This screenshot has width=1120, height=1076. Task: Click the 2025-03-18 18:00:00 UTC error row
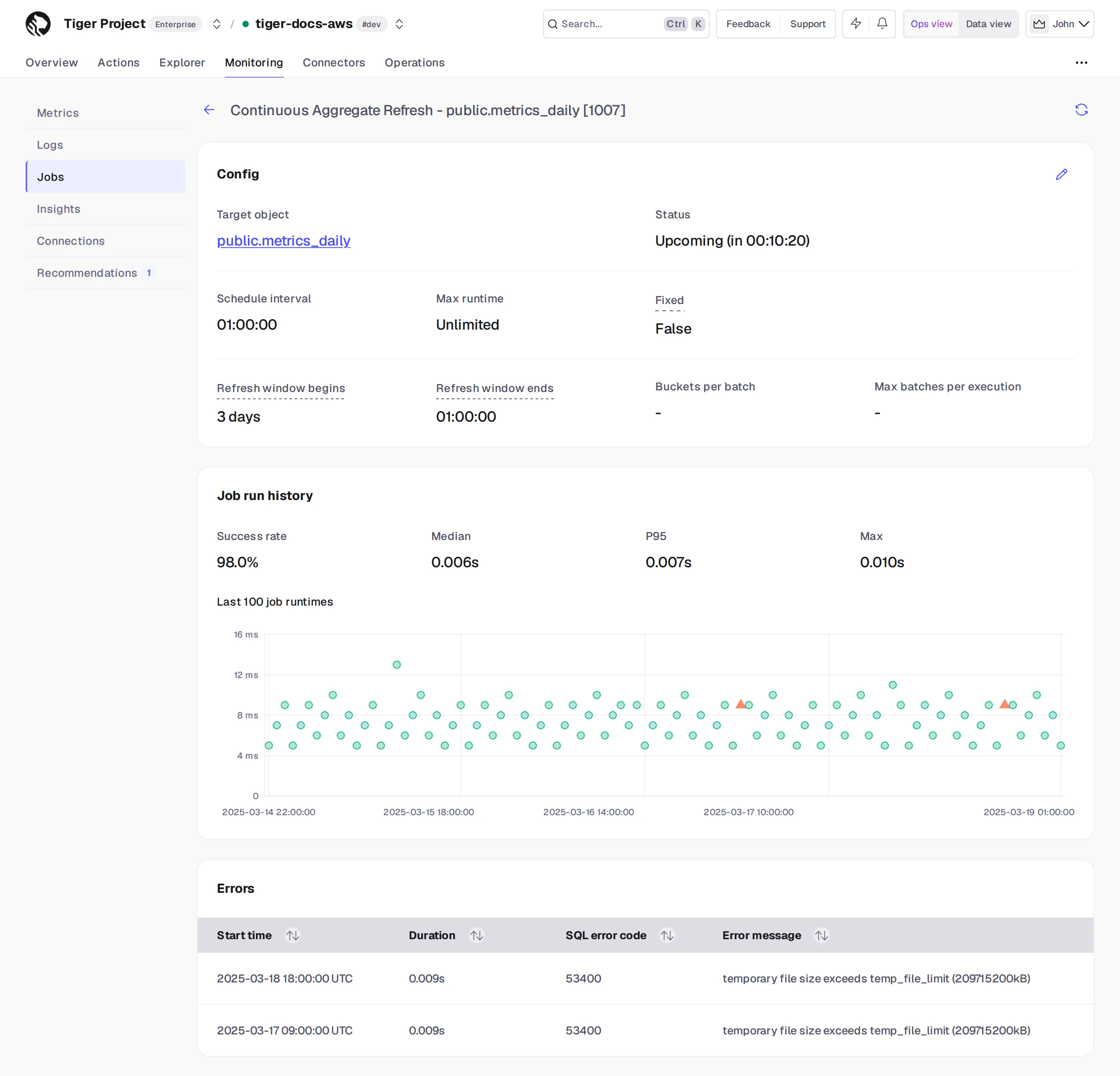645,978
